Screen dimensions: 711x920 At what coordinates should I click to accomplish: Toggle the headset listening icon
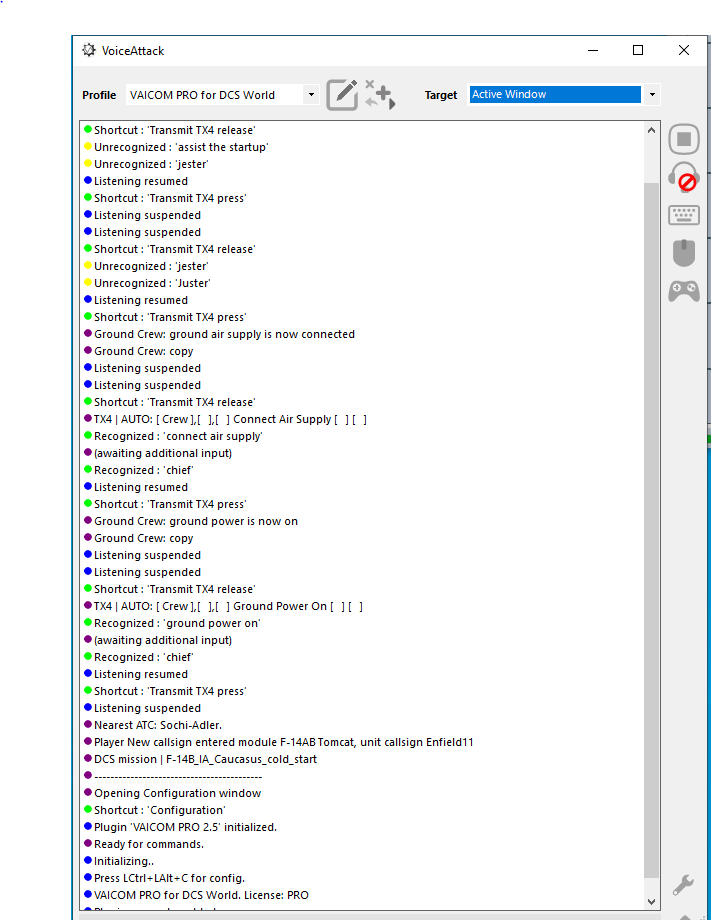point(683,177)
